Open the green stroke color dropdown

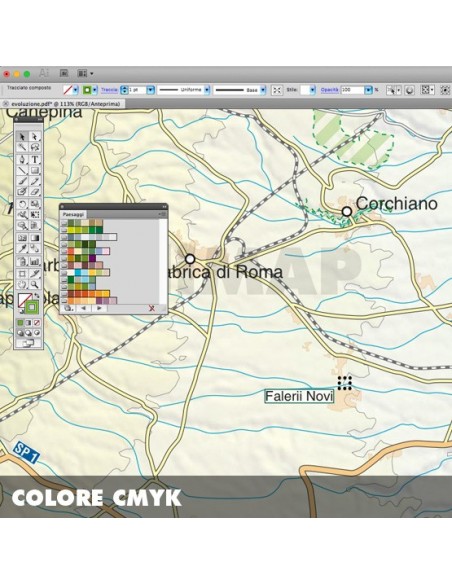(95, 90)
